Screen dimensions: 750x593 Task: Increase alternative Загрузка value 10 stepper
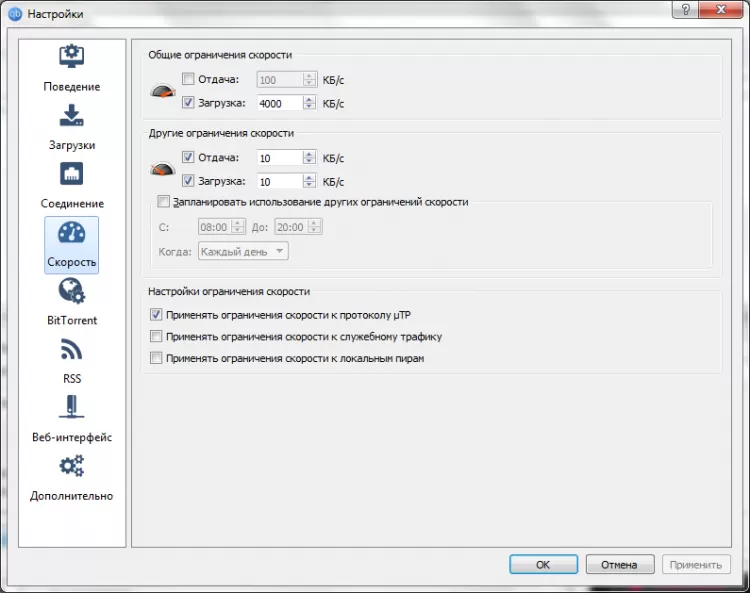coord(309,177)
